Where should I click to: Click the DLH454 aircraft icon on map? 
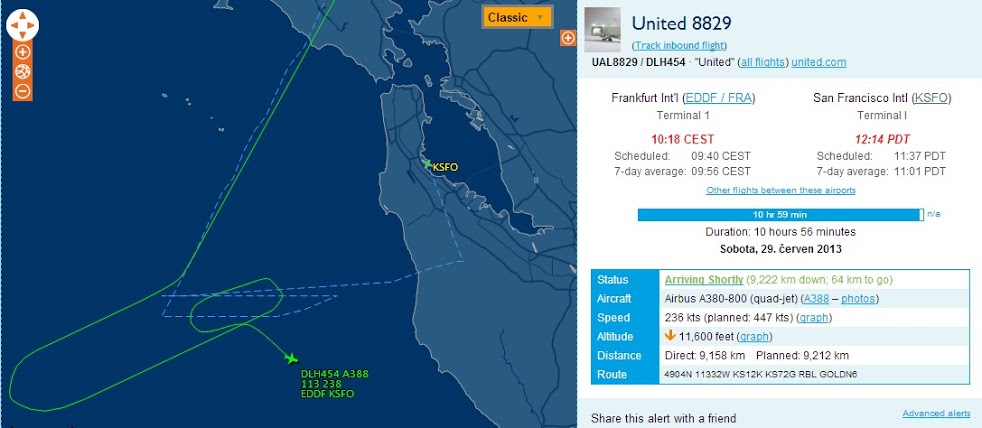(x=291, y=358)
